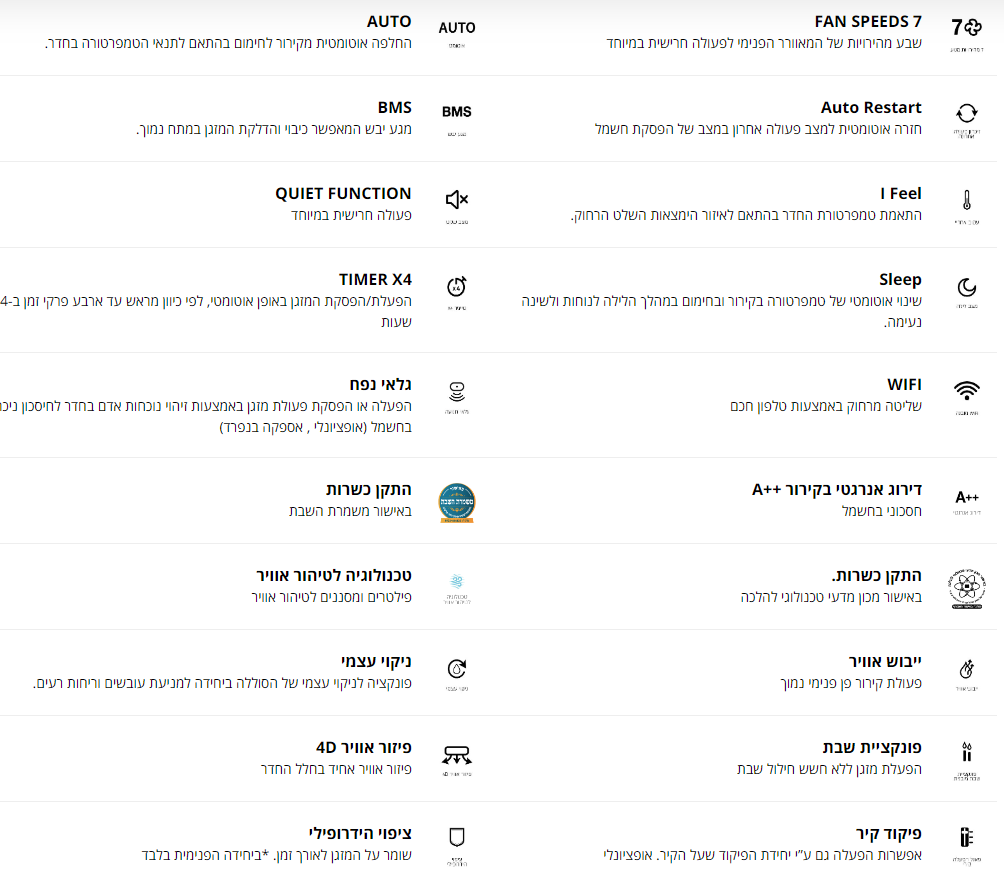Click the Auto Restart circular arrows icon
1004x879 pixels.
pyautogui.click(x=966, y=113)
